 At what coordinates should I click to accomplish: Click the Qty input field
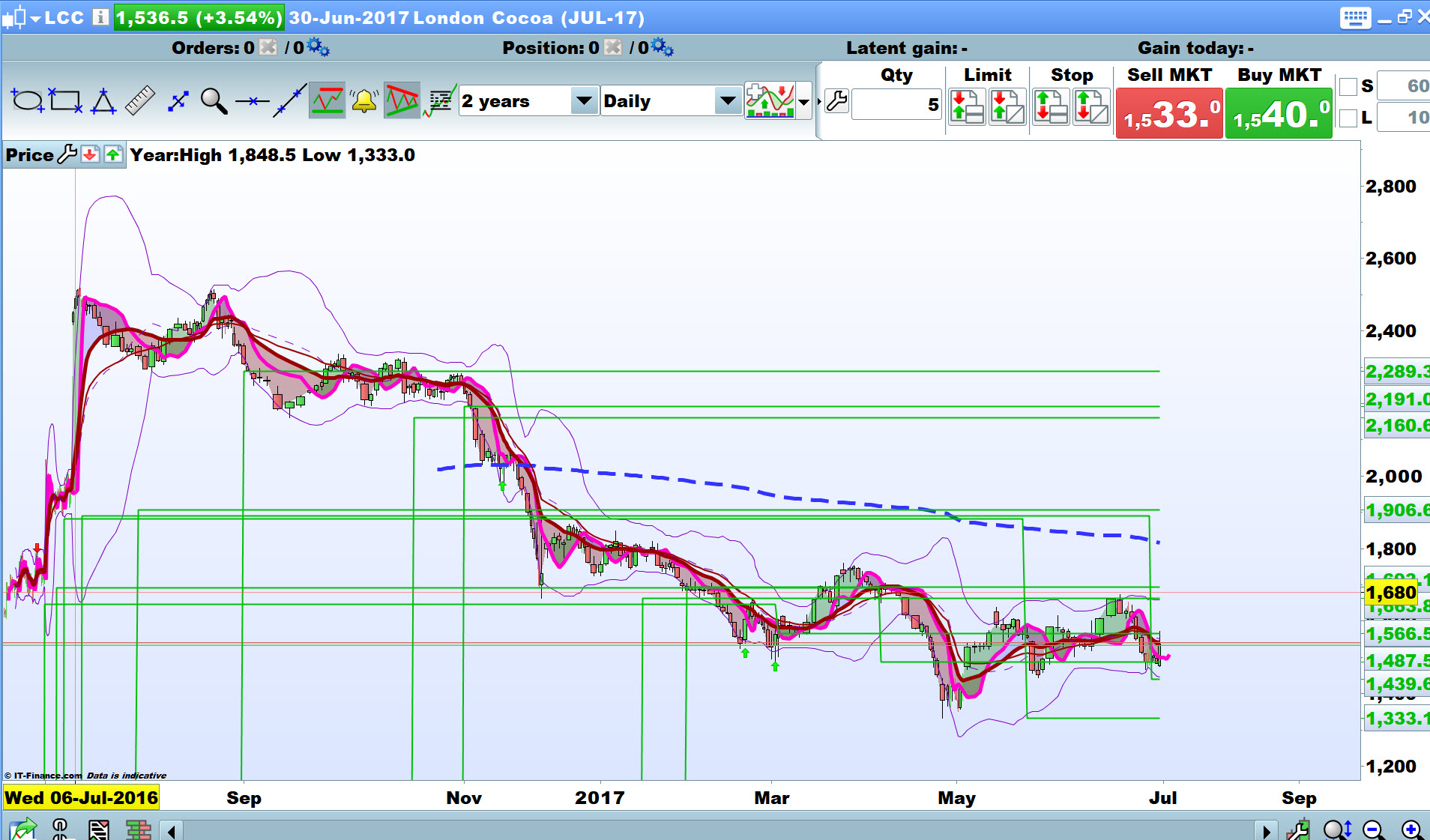click(896, 104)
